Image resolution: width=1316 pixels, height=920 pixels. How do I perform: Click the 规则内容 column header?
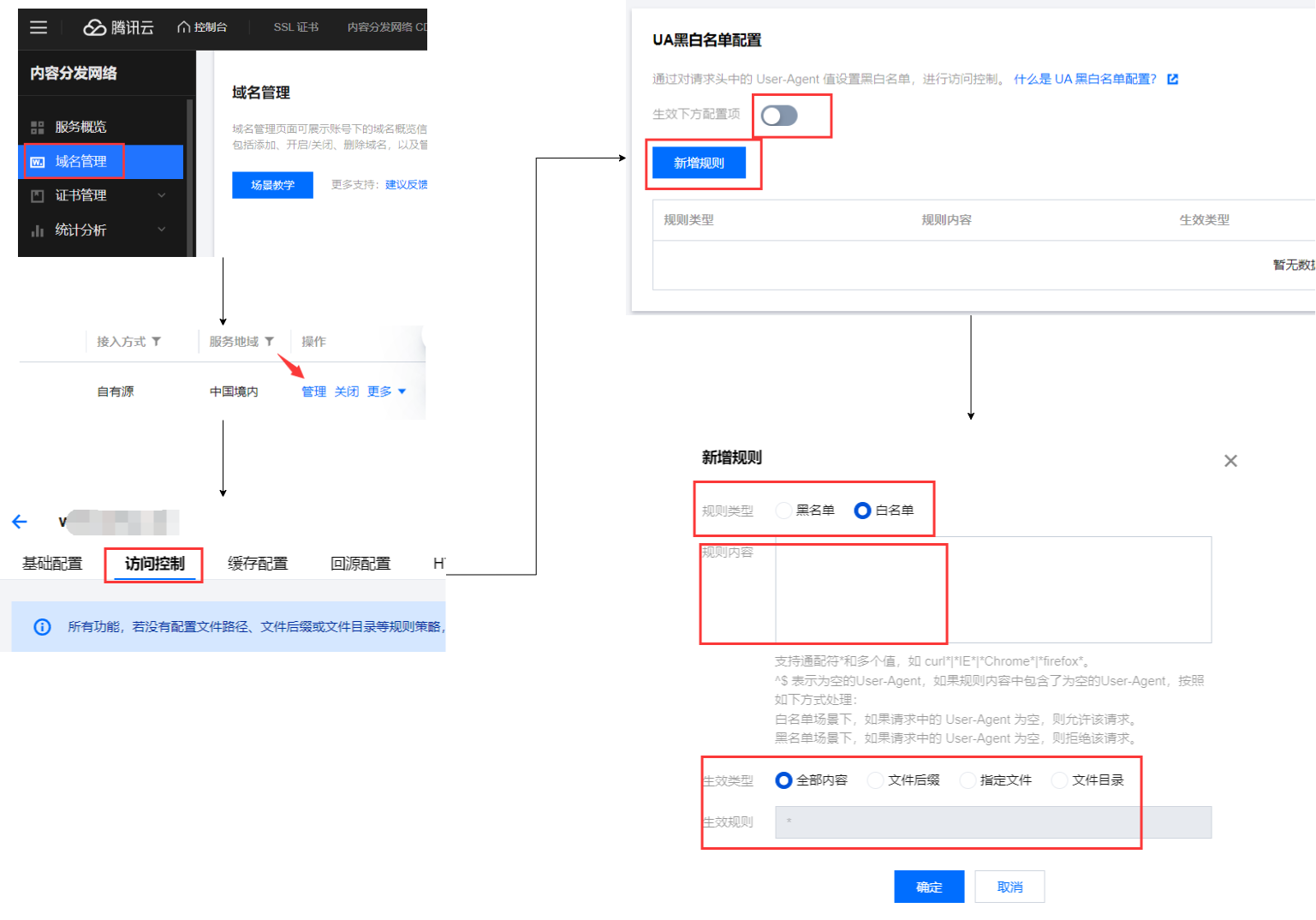pyautogui.click(x=946, y=220)
